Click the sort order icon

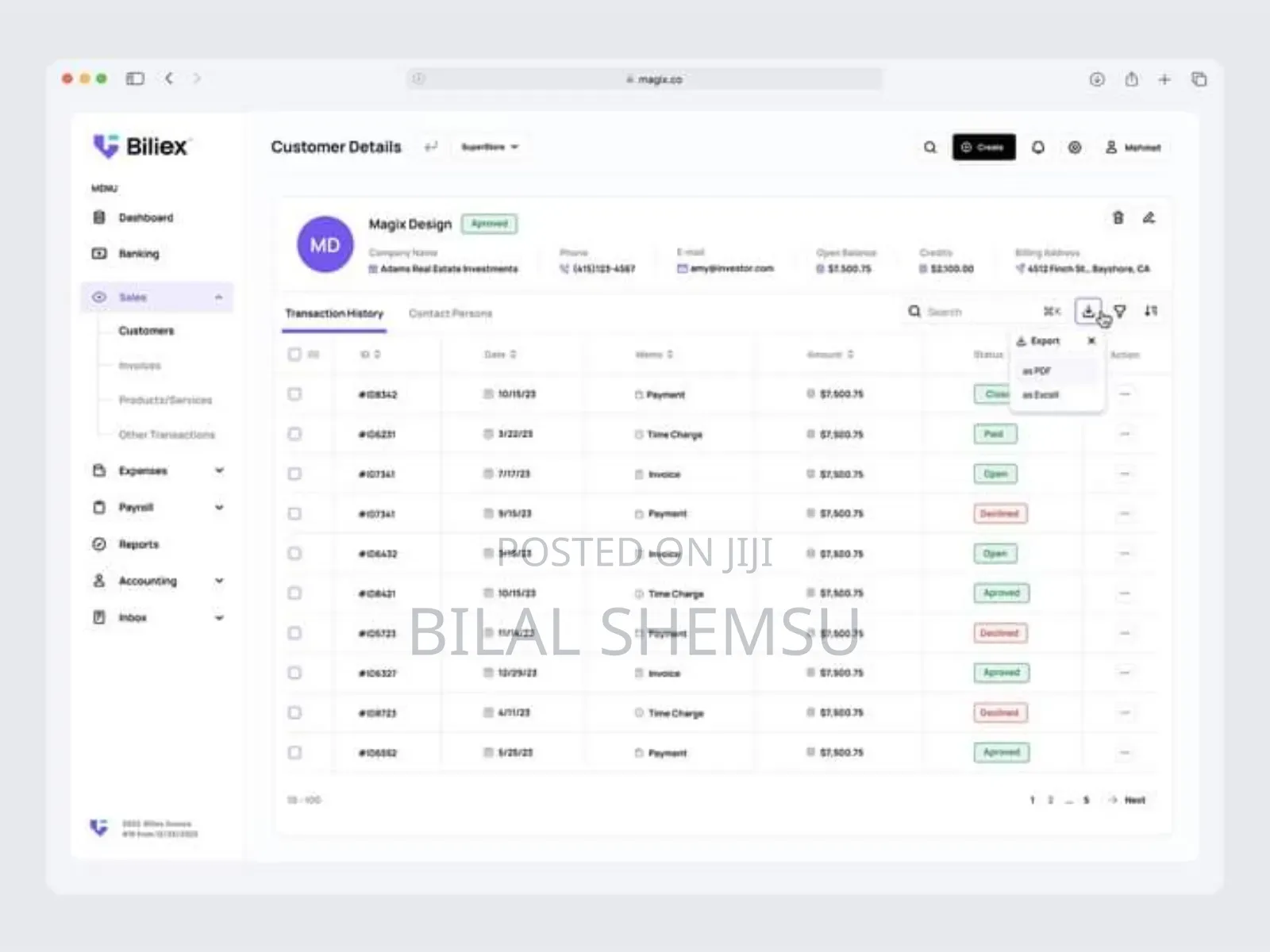pyautogui.click(x=1151, y=311)
